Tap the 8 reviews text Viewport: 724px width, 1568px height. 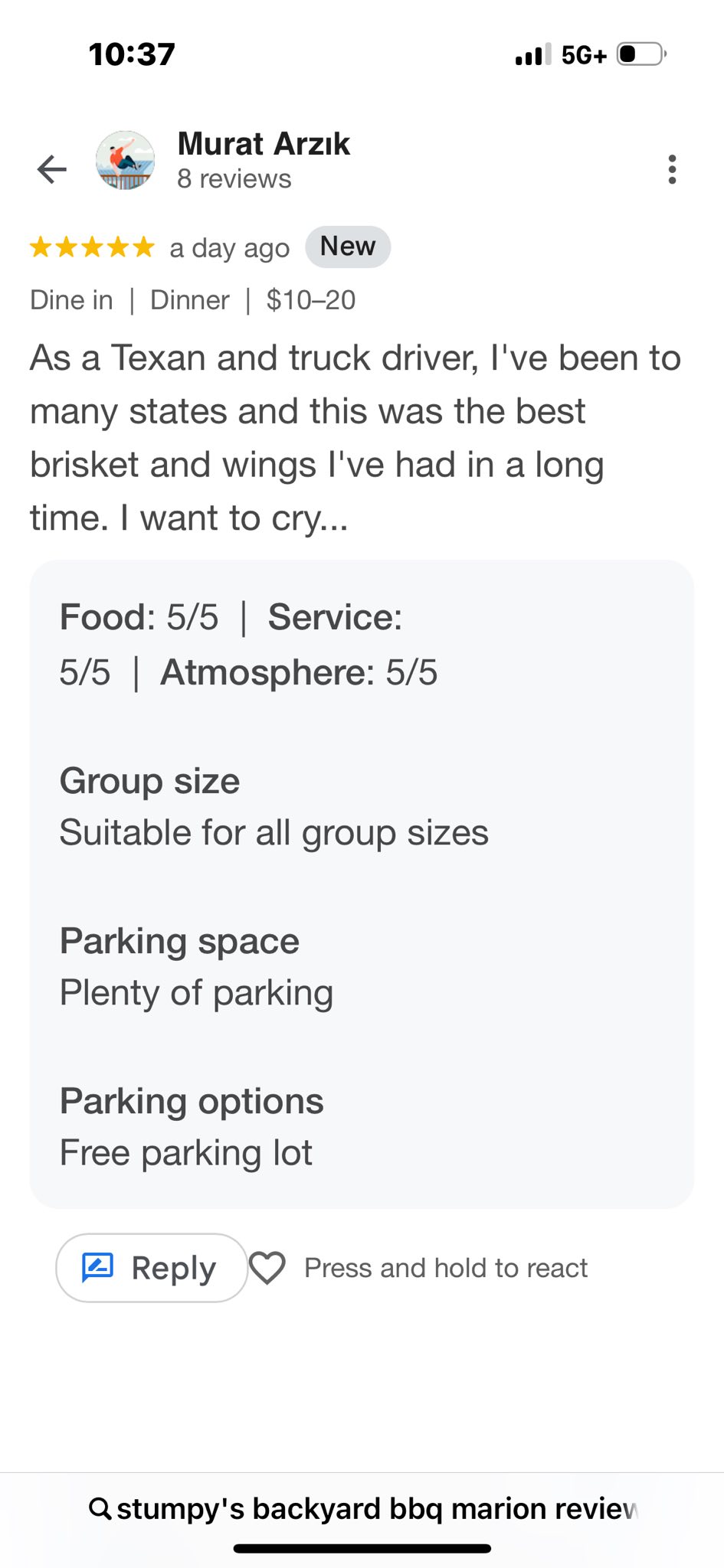point(234,178)
